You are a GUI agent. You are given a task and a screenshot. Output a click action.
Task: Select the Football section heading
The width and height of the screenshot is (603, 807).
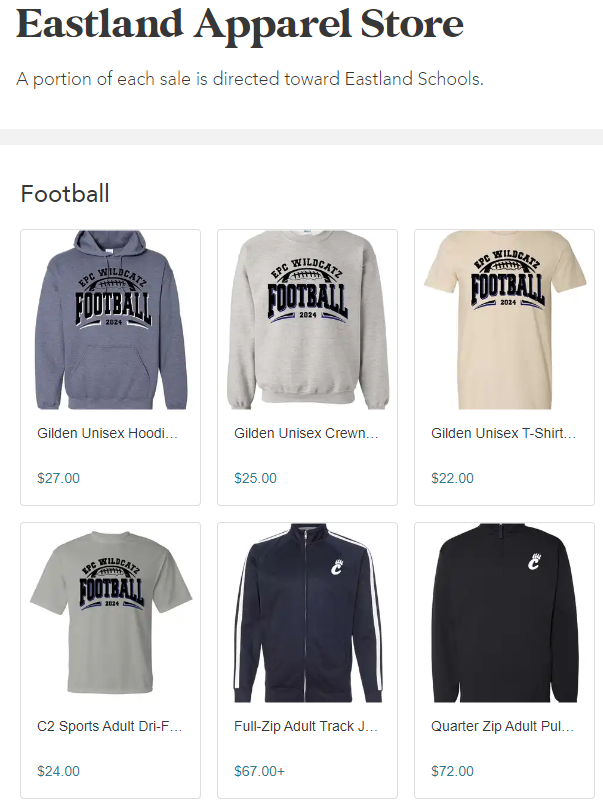coord(64,193)
